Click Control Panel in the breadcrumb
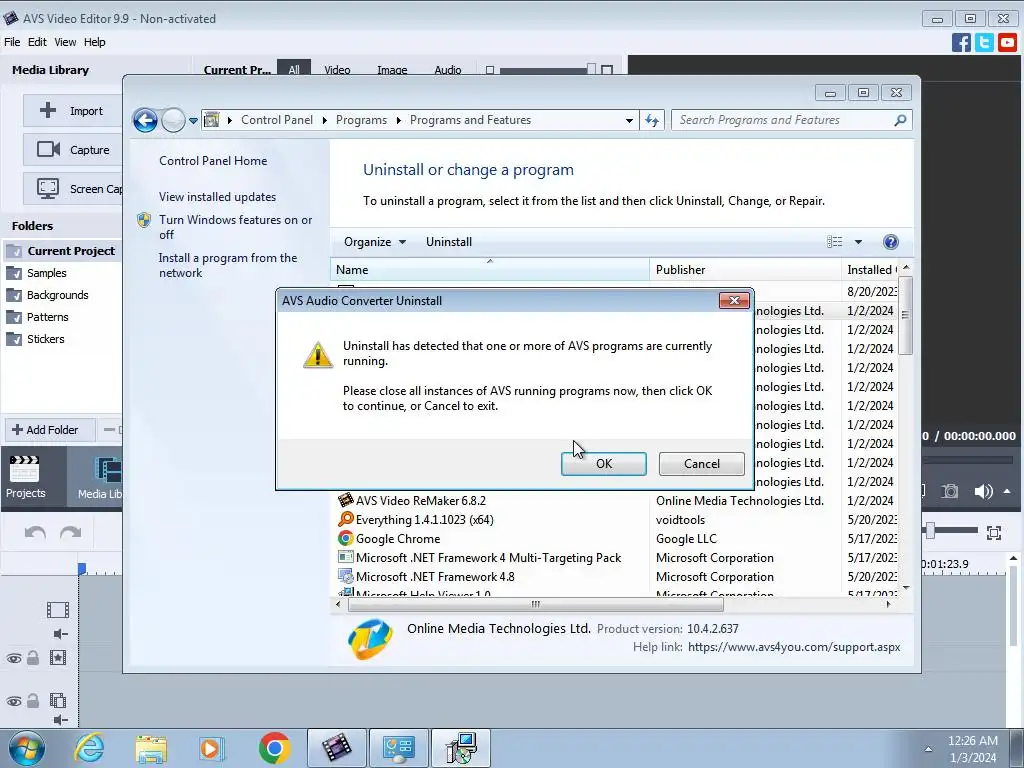This screenshot has width=1024, height=768. (277, 120)
